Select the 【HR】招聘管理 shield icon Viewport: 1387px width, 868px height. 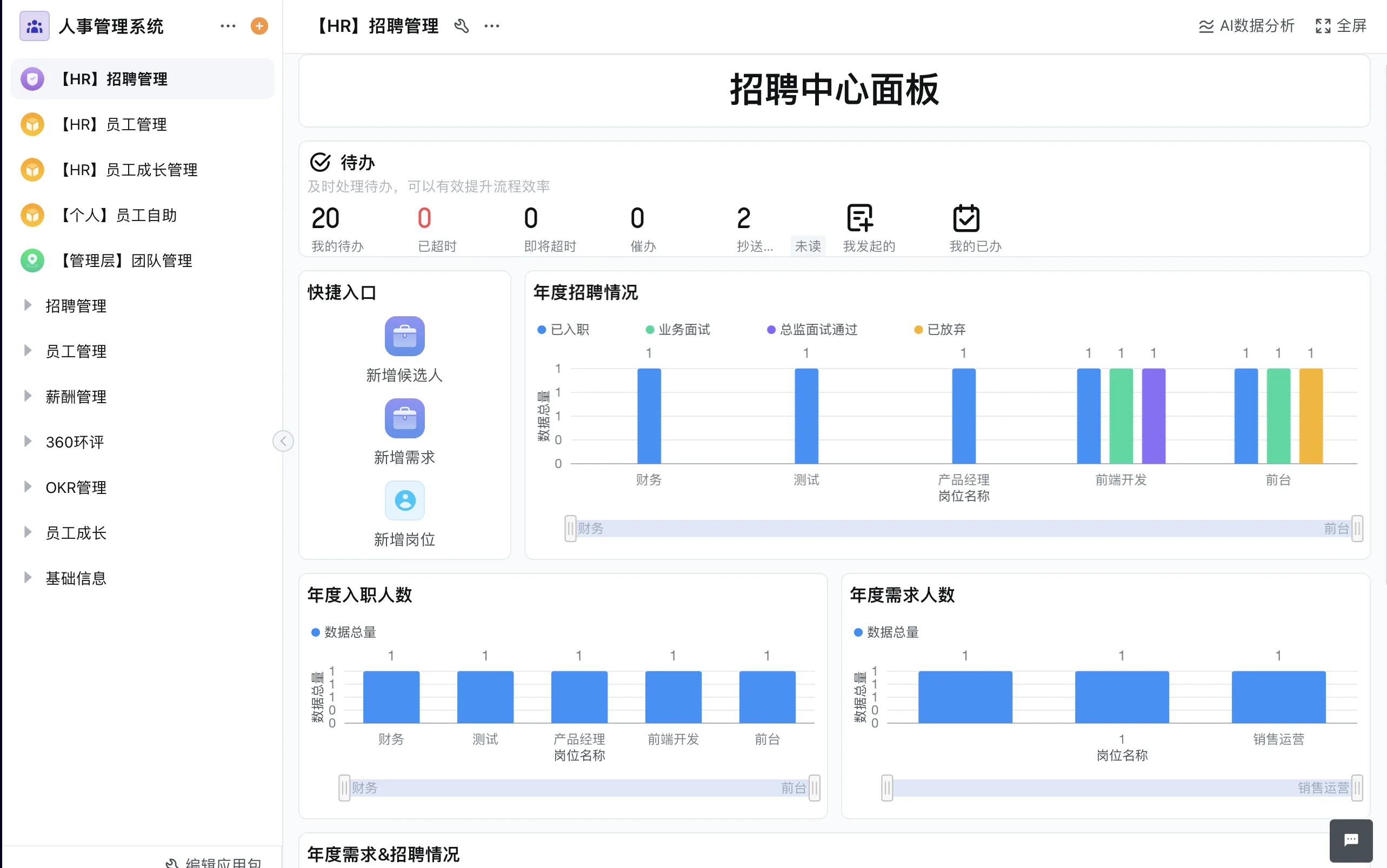pyautogui.click(x=32, y=79)
